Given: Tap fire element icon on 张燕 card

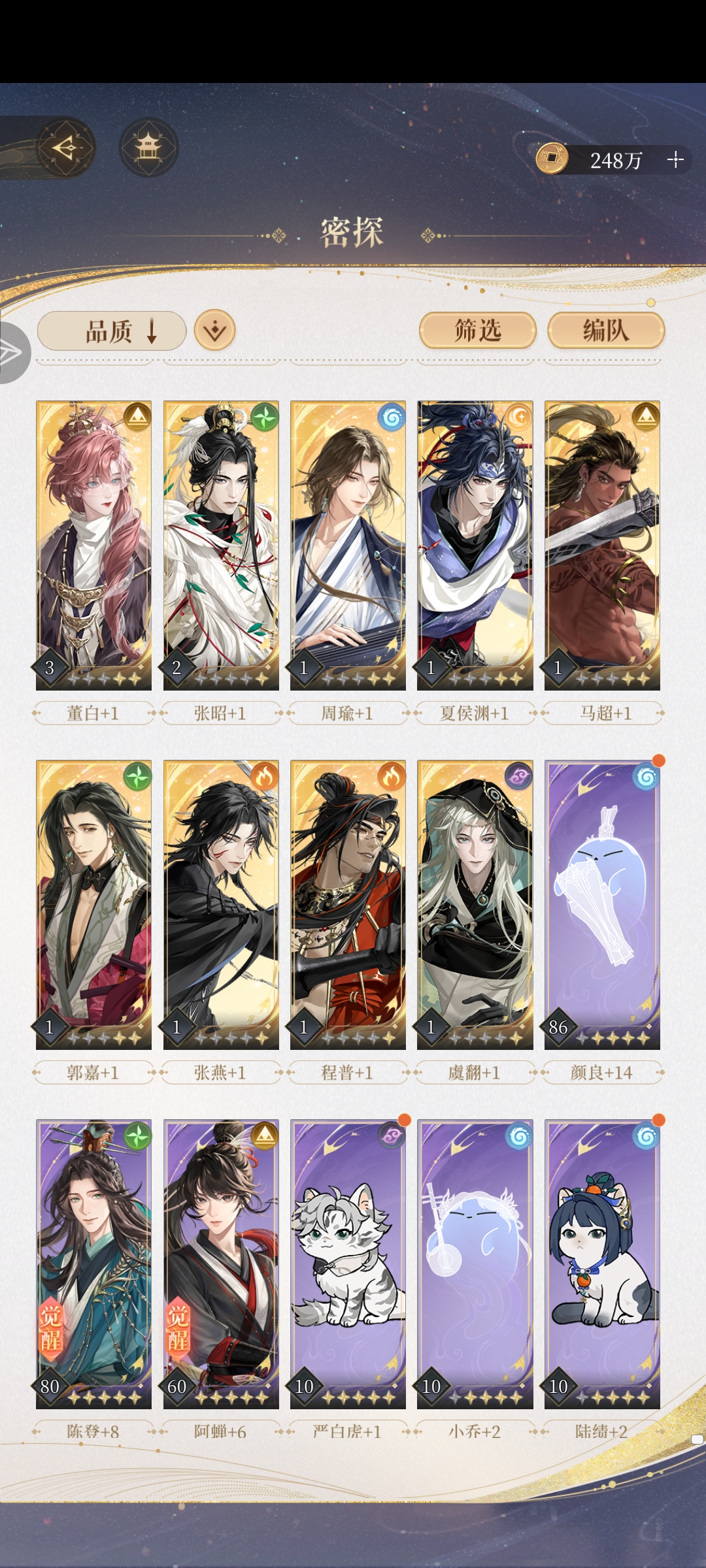Looking at the screenshot, I should (264, 776).
